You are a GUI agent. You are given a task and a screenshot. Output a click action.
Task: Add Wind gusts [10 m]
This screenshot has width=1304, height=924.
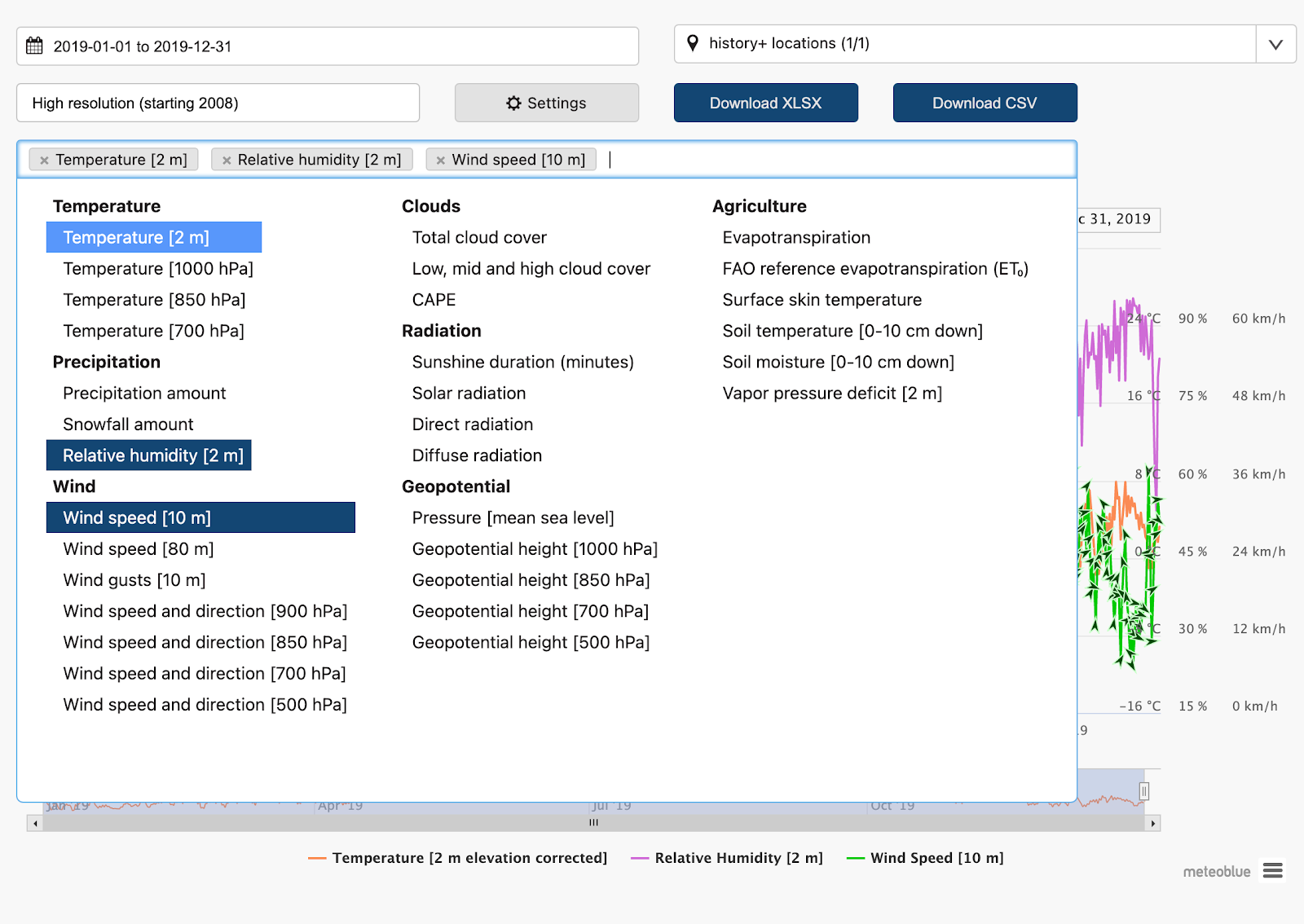[134, 580]
